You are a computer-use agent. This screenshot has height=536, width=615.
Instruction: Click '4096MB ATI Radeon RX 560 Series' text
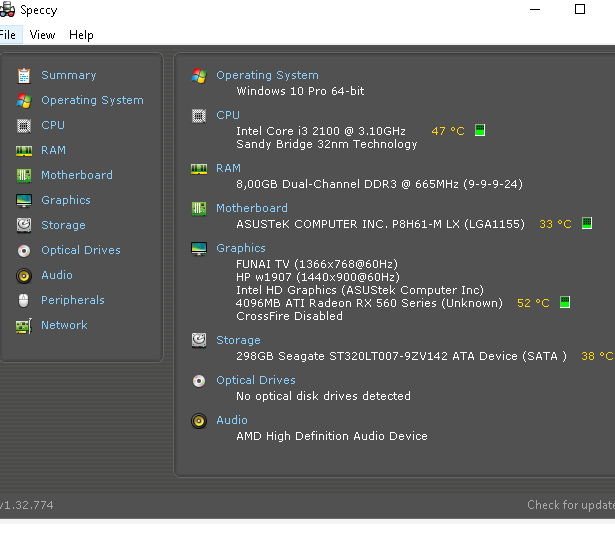click(x=336, y=303)
